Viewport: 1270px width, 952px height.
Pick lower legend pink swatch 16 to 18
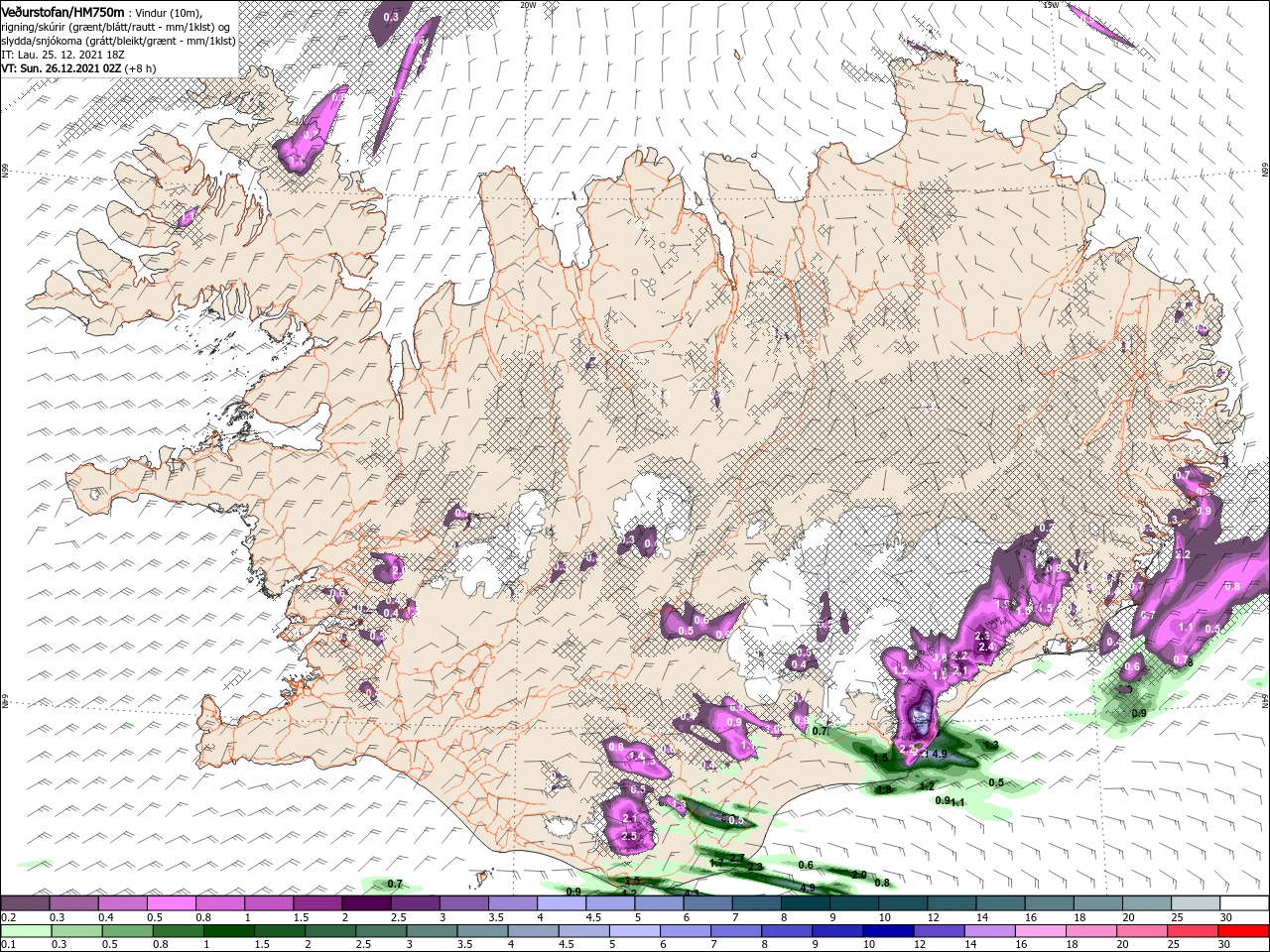[1042, 930]
